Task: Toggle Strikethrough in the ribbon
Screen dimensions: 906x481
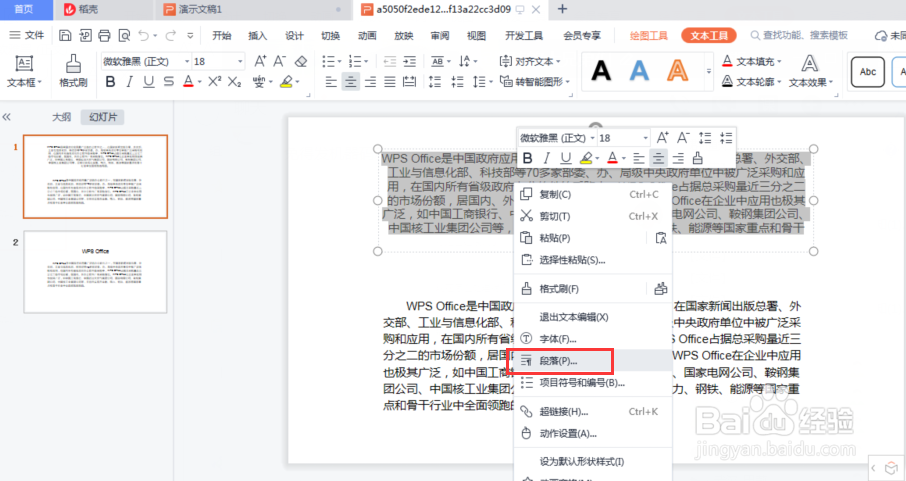Action: pos(168,82)
